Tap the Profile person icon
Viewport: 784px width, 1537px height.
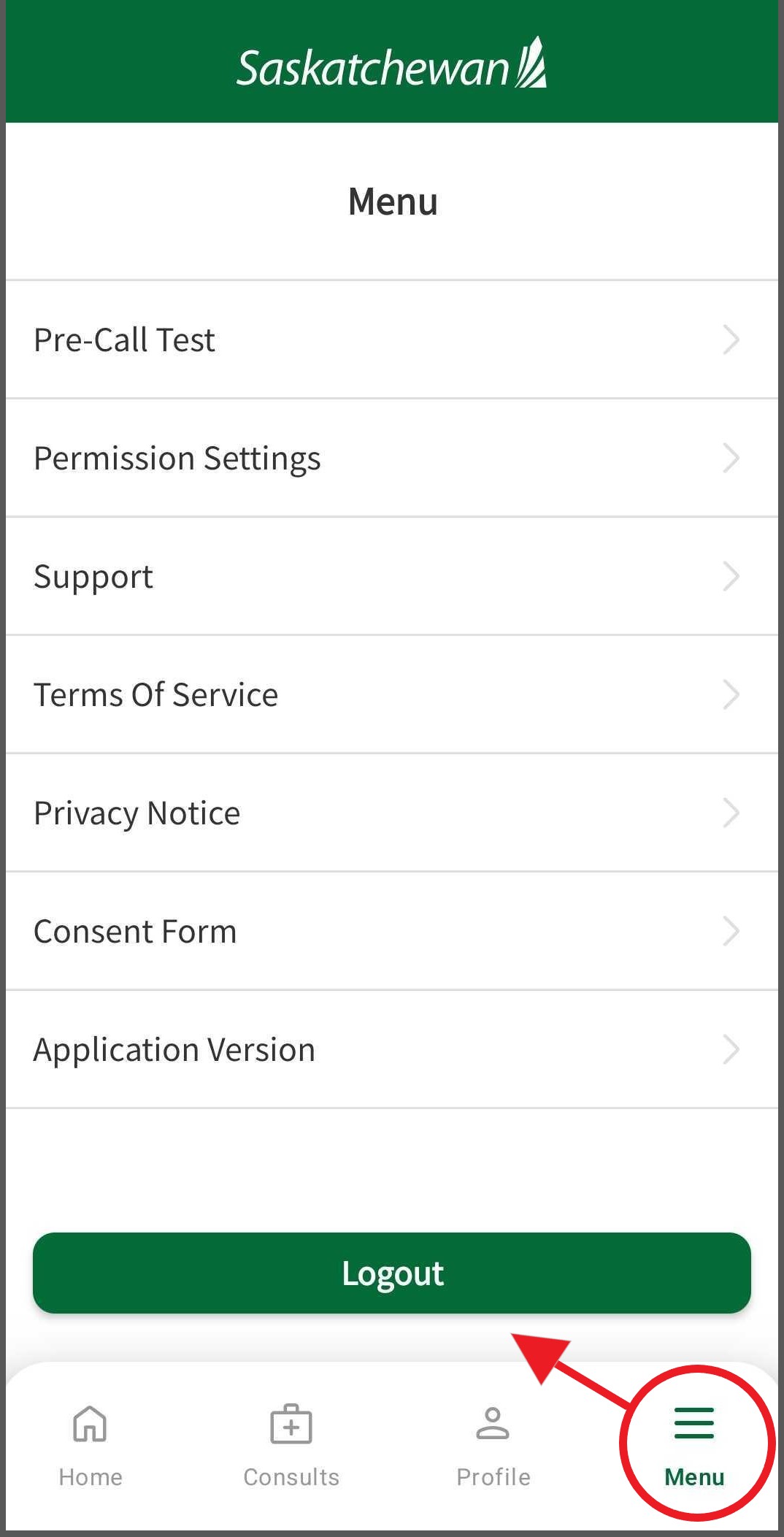[x=493, y=1424]
